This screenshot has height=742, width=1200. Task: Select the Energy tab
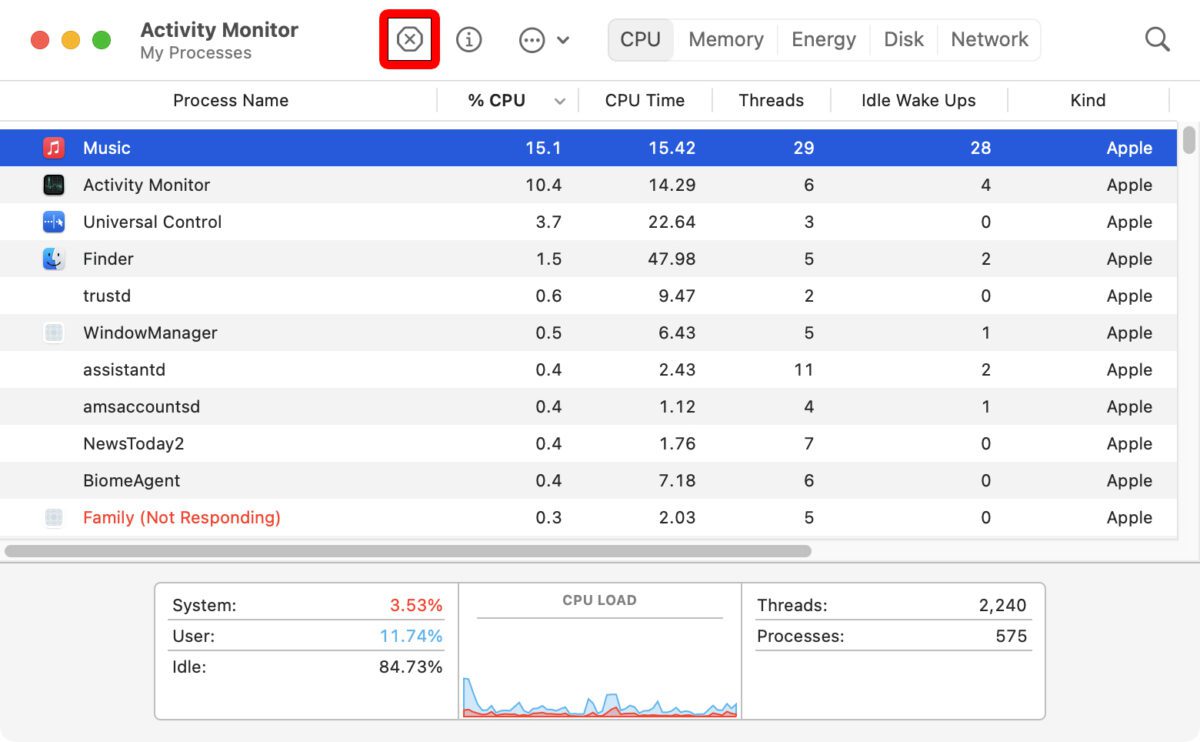[x=823, y=39]
